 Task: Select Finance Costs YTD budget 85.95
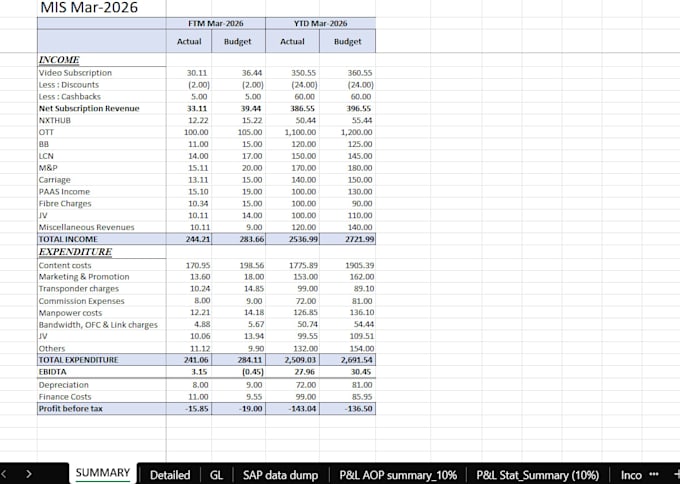(x=362, y=396)
